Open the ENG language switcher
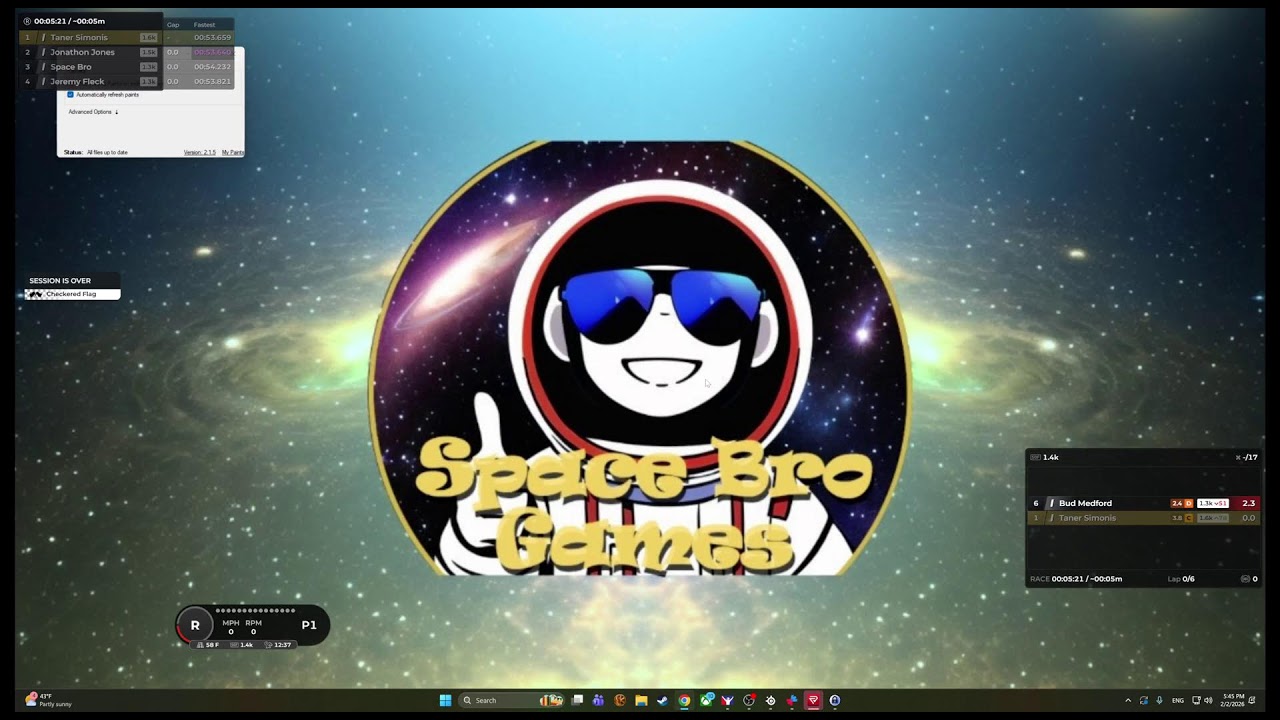The image size is (1280, 720). tap(1178, 700)
